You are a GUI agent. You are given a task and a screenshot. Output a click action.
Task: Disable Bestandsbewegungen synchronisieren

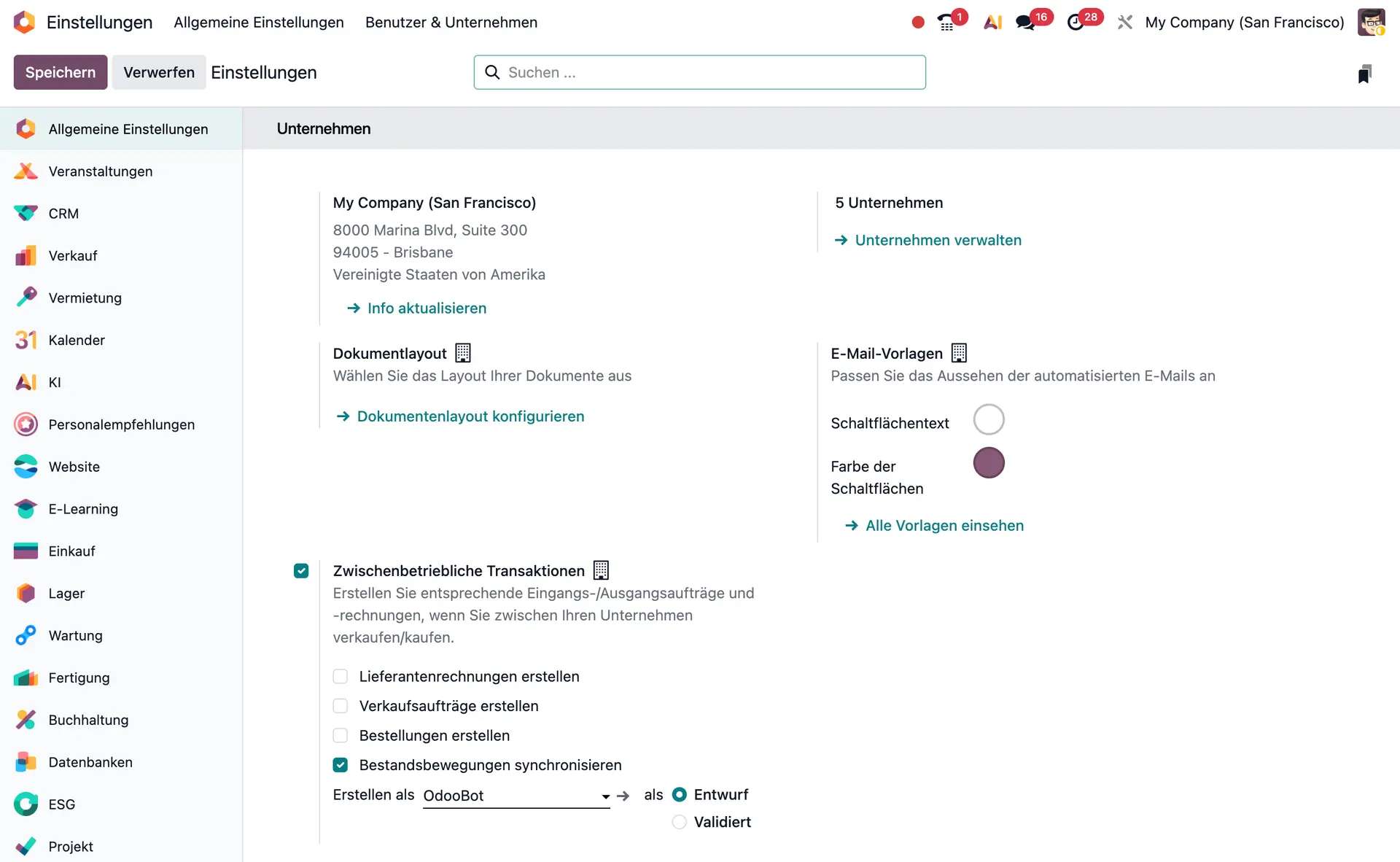tap(340, 764)
